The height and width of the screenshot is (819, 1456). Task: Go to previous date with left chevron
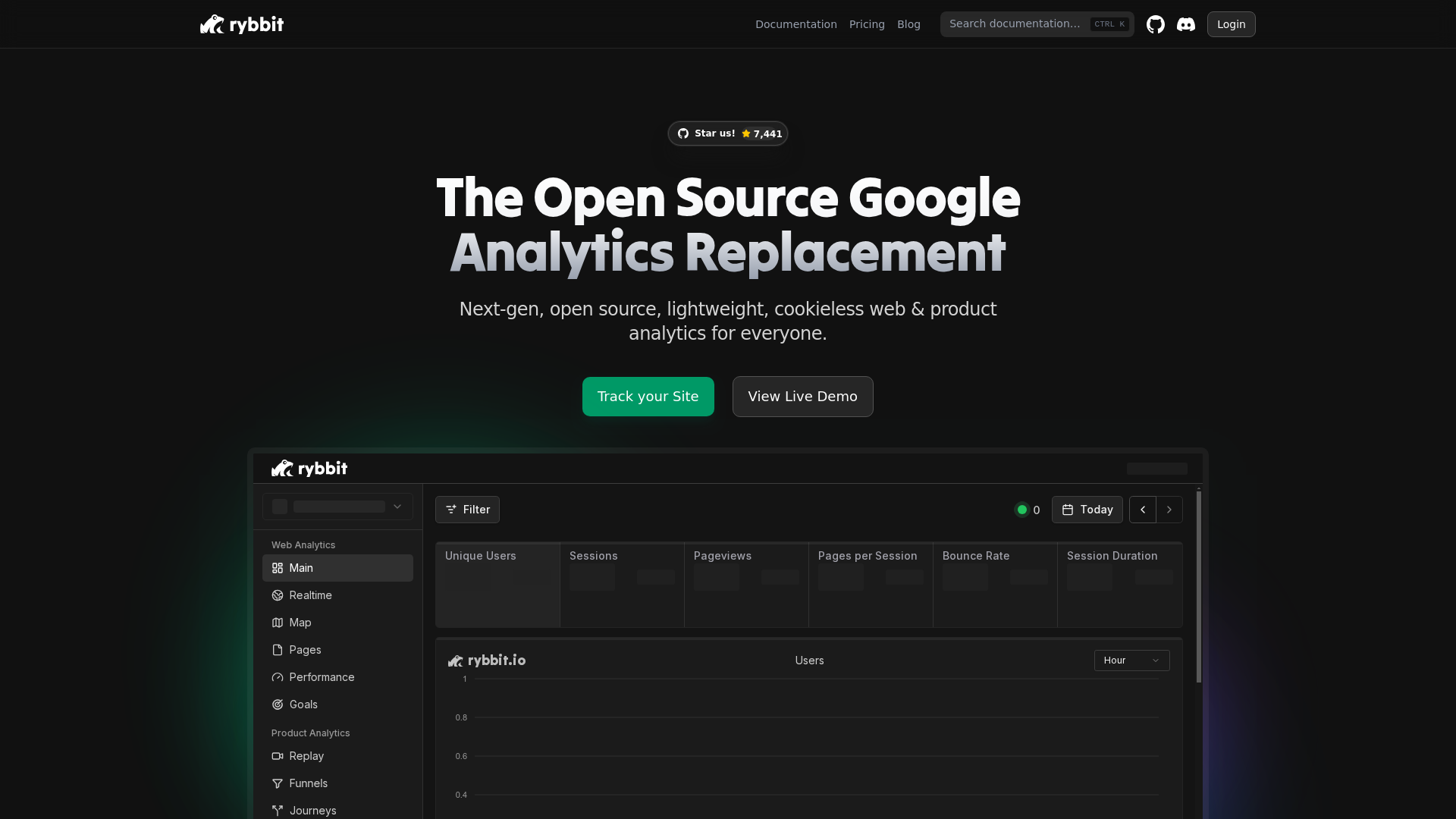pyautogui.click(x=1142, y=510)
